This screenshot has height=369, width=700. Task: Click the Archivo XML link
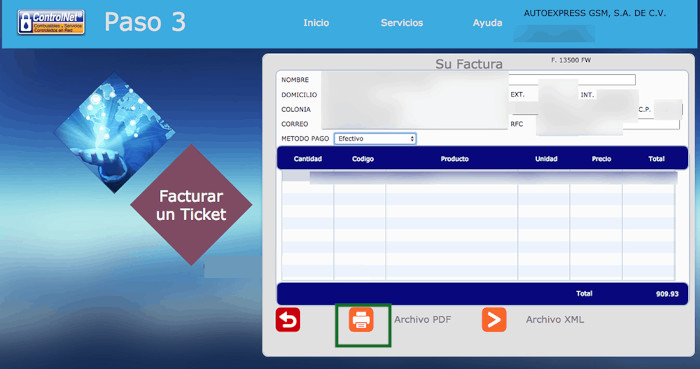coord(554,319)
